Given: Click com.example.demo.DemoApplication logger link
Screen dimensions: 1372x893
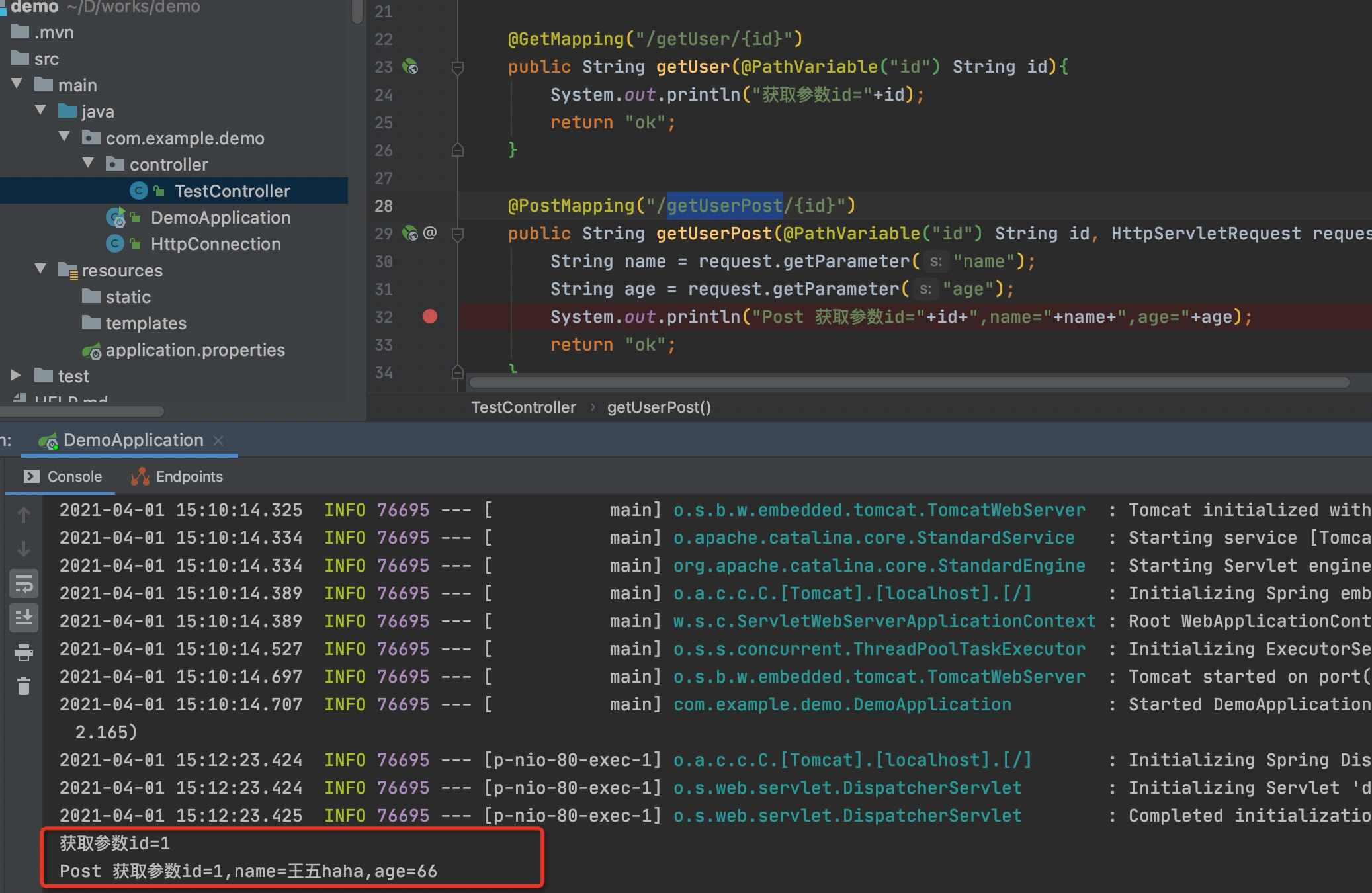Looking at the screenshot, I should point(842,704).
